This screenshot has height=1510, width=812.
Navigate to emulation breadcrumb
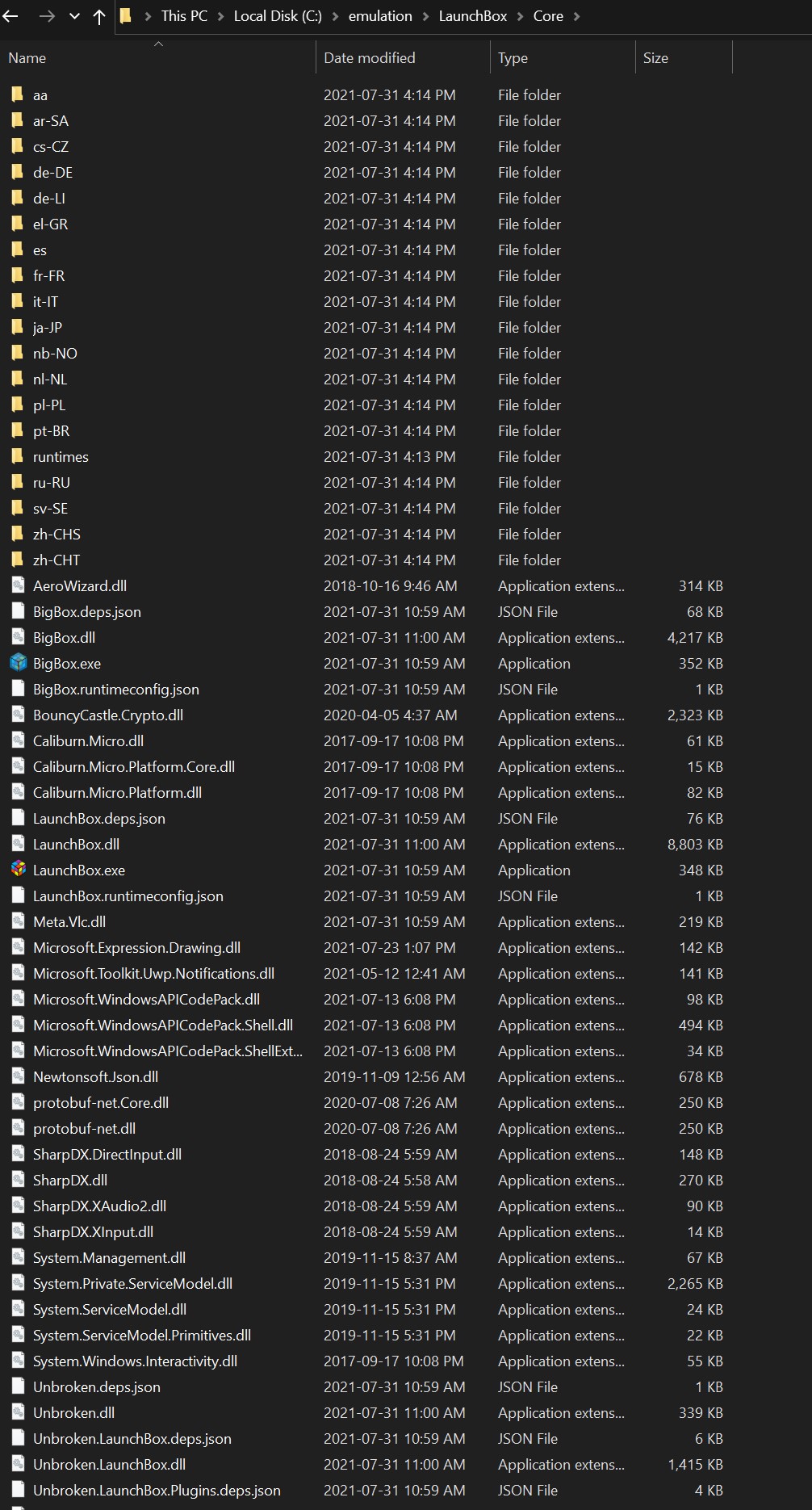tap(380, 16)
